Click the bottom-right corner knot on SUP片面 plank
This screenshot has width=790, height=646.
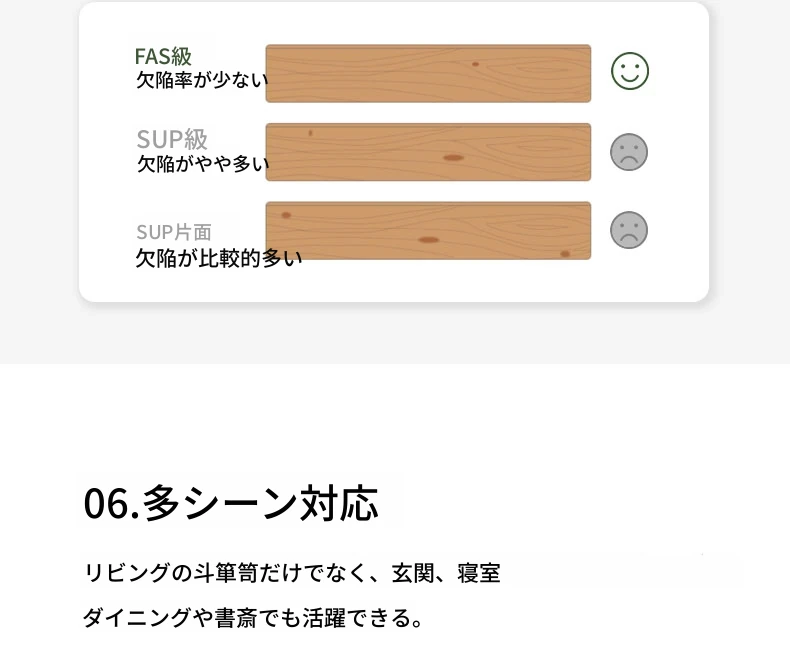click(x=565, y=254)
